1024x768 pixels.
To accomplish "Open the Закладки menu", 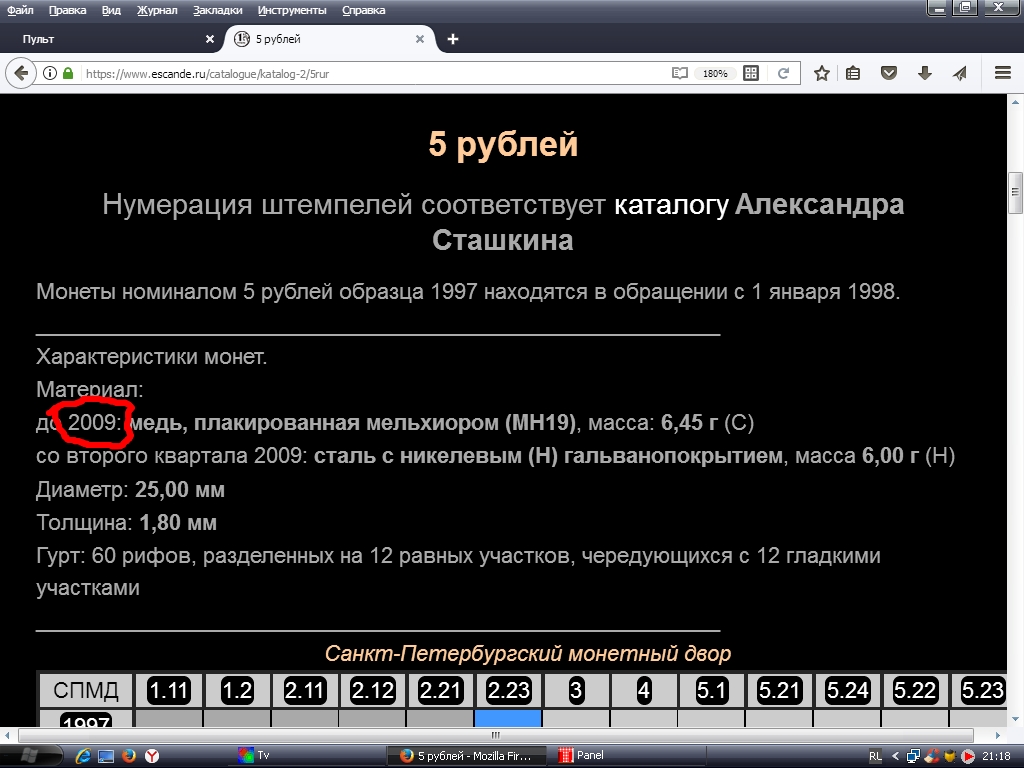I will click(218, 10).
